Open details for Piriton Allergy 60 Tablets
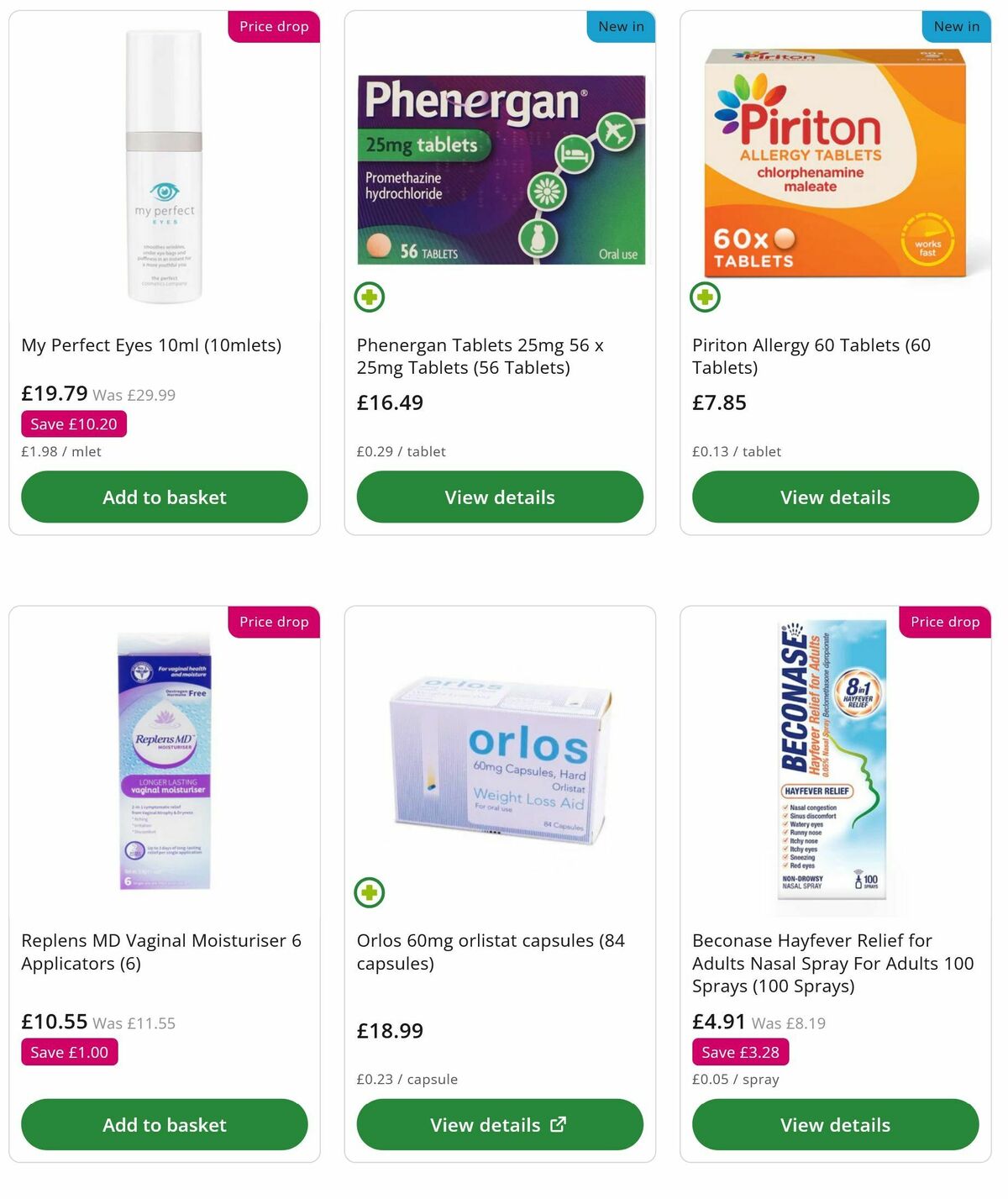Image resolution: width=1008 pixels, height=1199 pixels. (834, 497)
